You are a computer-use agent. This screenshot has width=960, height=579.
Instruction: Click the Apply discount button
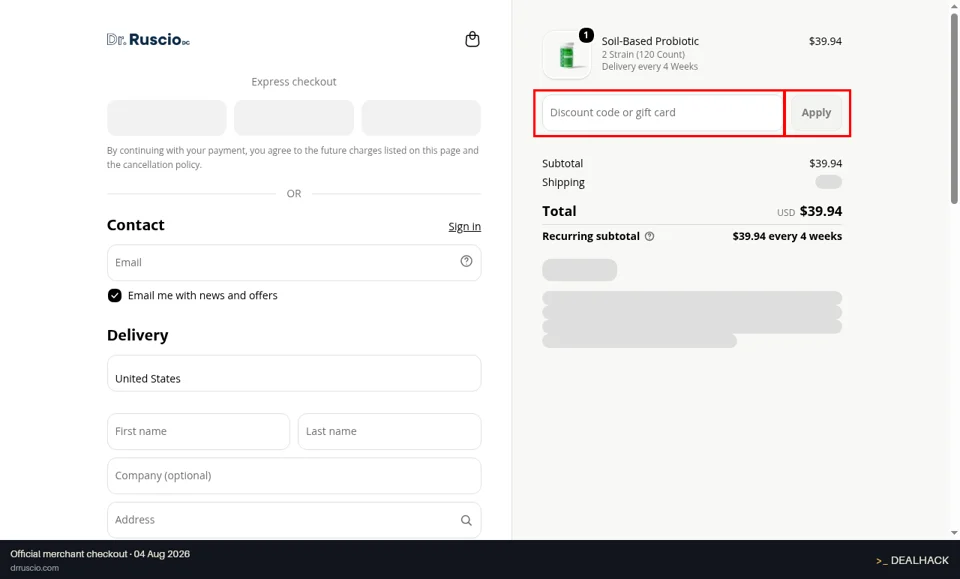[x=816, y=113]
